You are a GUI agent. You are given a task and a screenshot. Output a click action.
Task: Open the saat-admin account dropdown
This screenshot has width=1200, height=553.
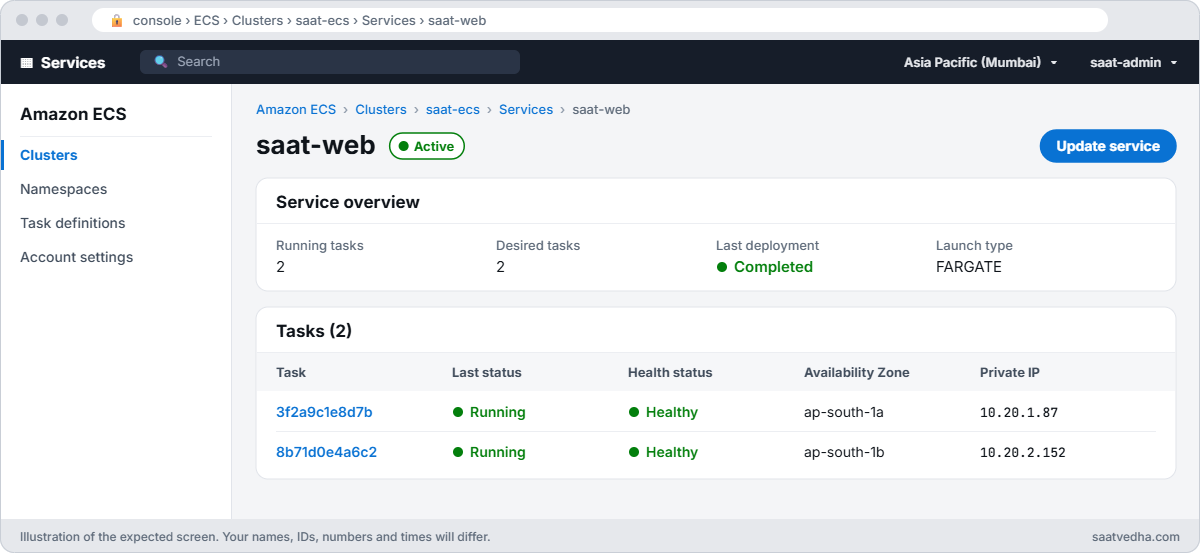coord(1133,62)
